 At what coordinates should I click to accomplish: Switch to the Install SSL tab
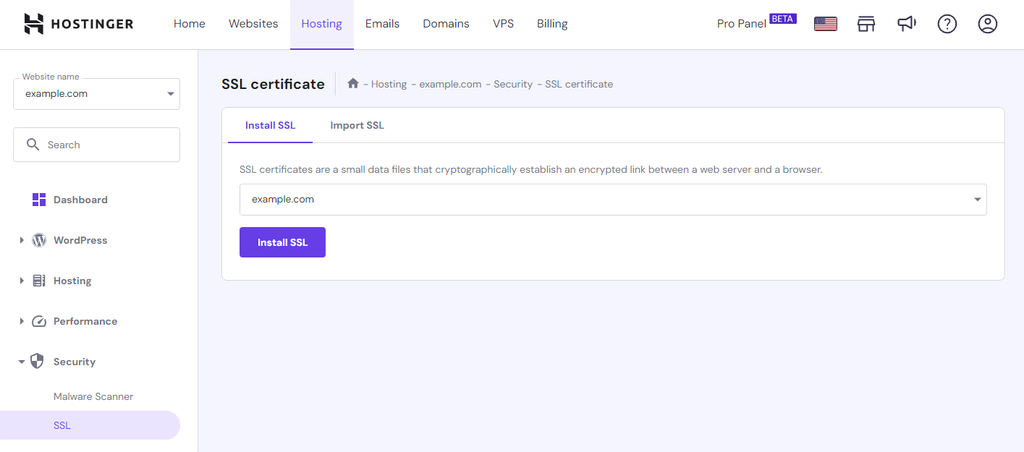tap(270, 125)
